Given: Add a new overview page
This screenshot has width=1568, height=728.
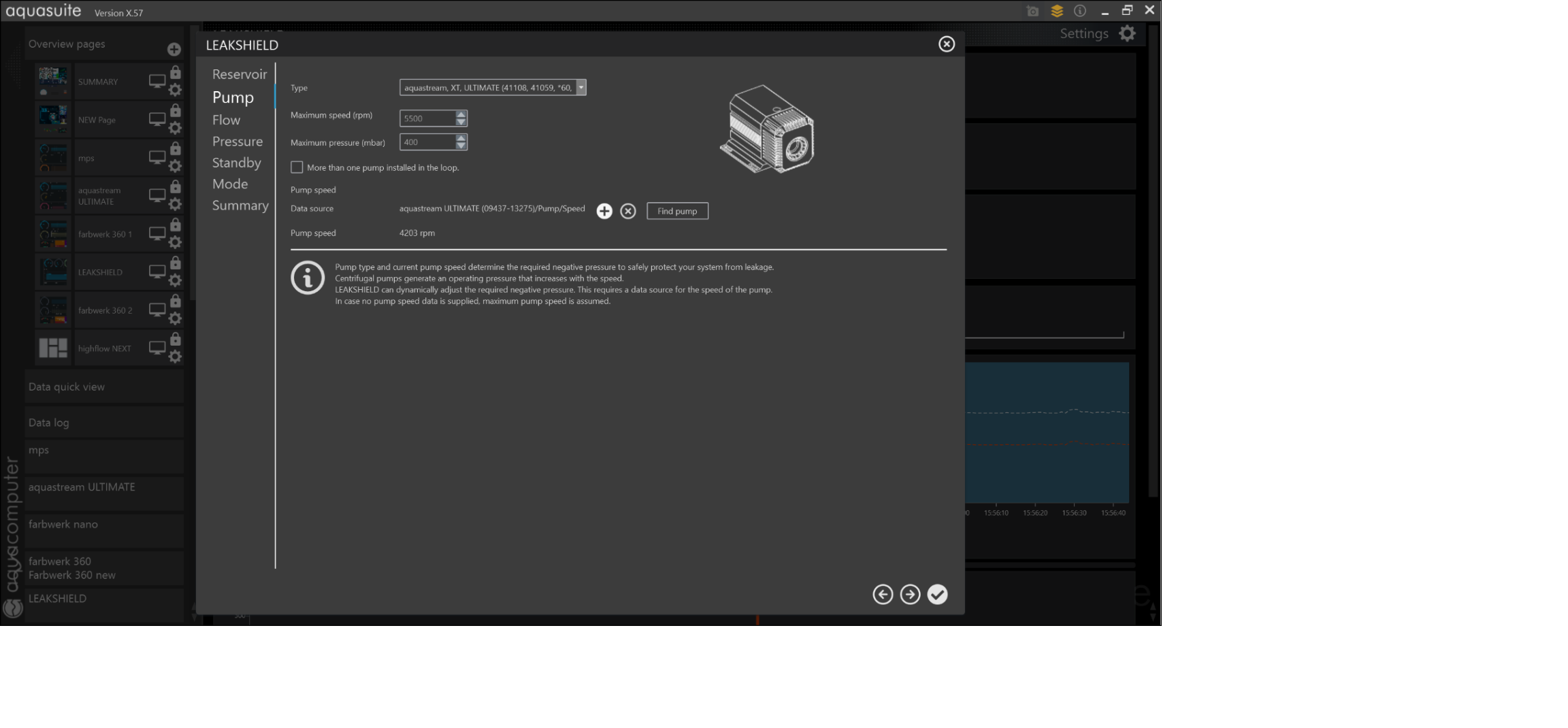Looking at the screenshot, I should 174,49.
